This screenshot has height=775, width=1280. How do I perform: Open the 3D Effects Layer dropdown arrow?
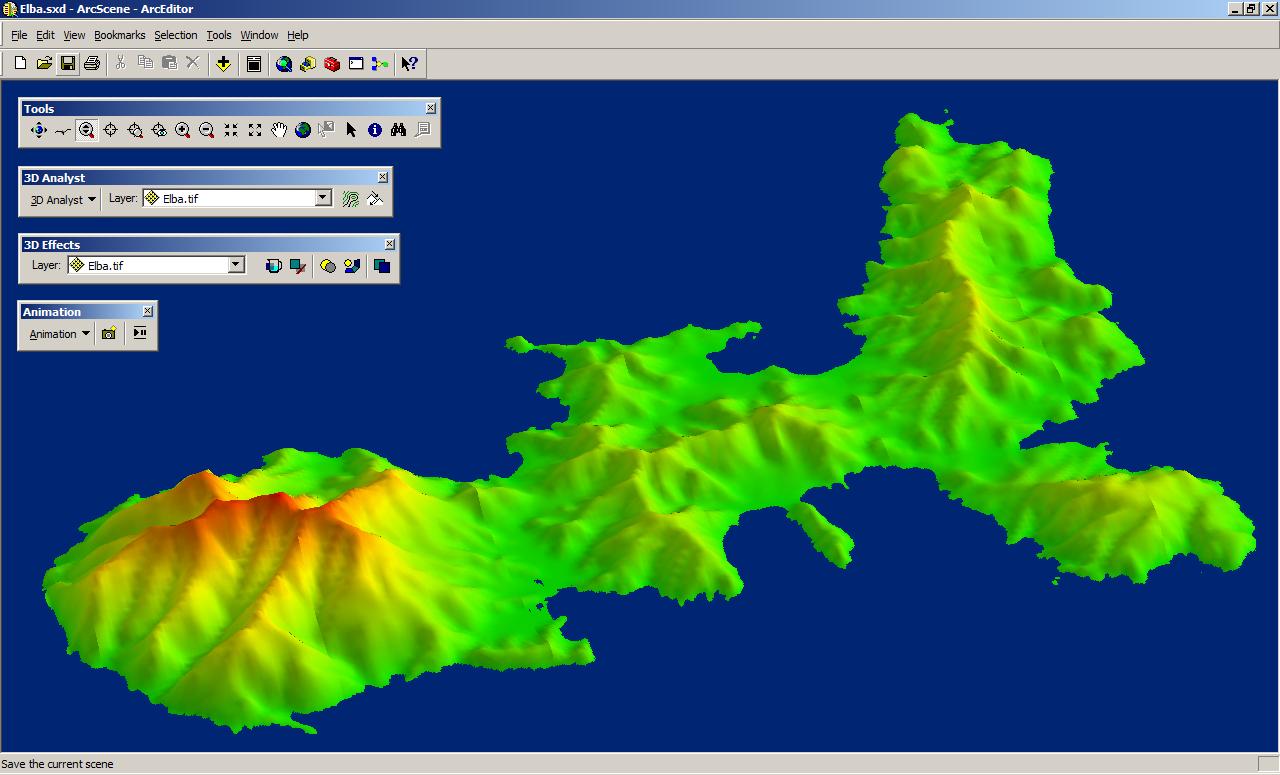(236, 265)
